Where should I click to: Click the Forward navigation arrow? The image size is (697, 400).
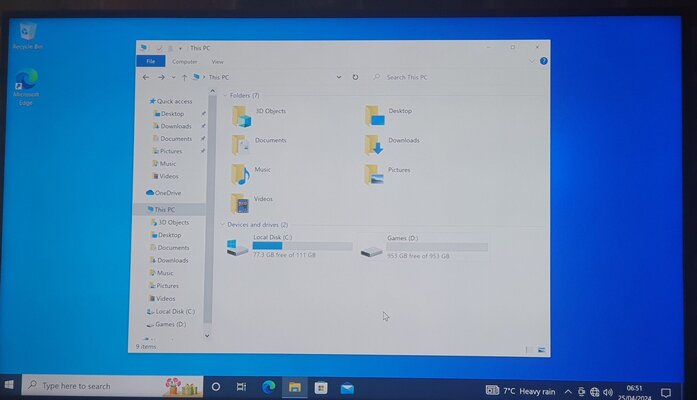point(161,77)
